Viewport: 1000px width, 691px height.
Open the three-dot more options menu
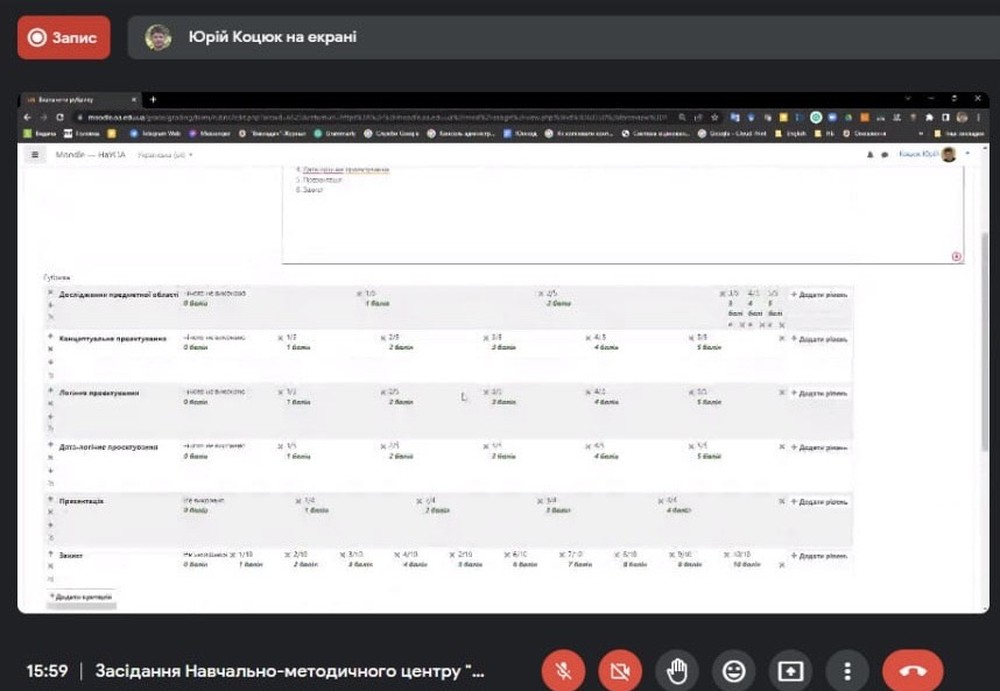tap(848, 670)
